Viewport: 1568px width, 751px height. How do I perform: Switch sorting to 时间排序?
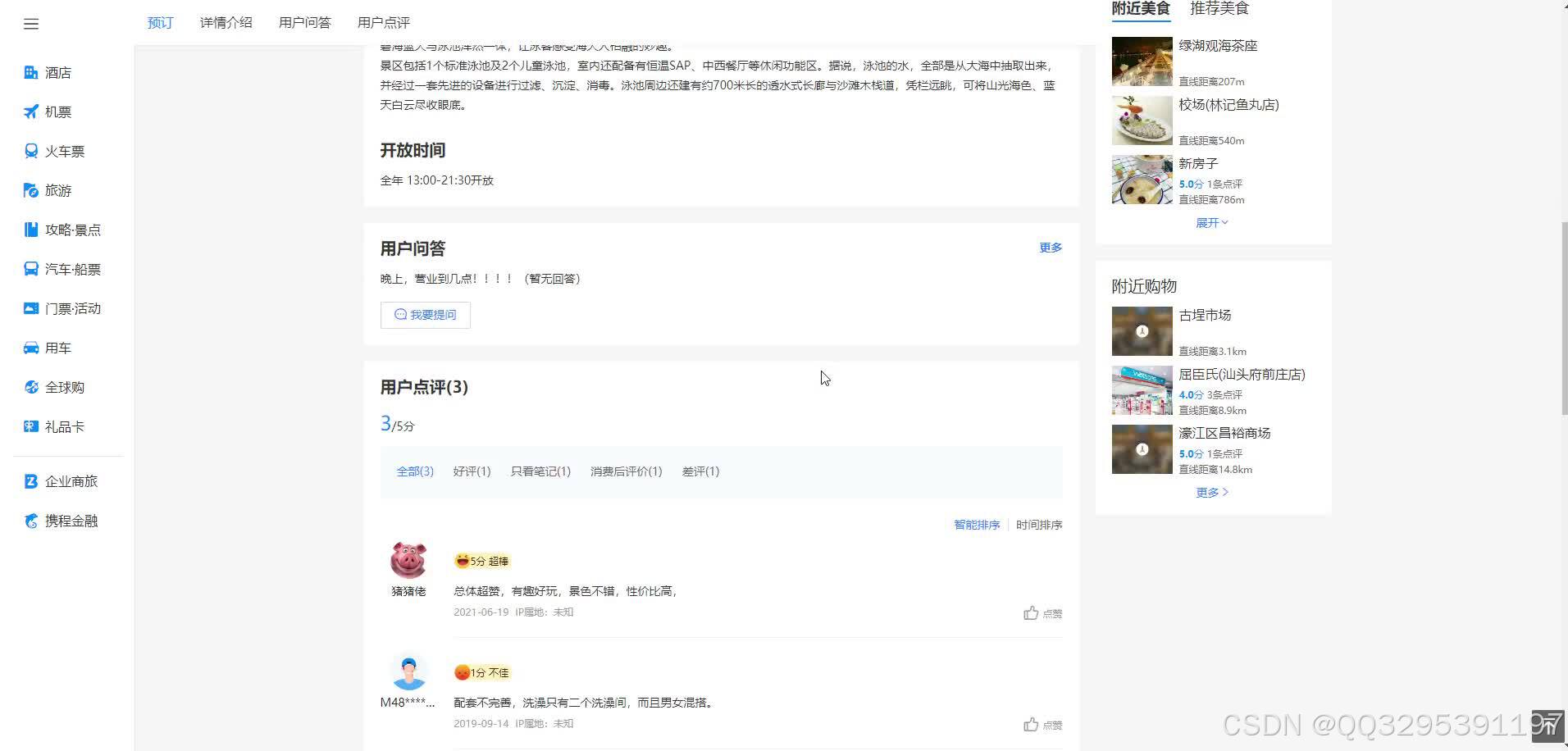click(x=1038, y=525)
